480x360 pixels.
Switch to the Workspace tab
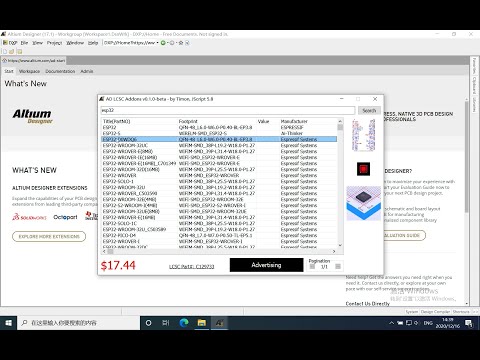point(29,71)
